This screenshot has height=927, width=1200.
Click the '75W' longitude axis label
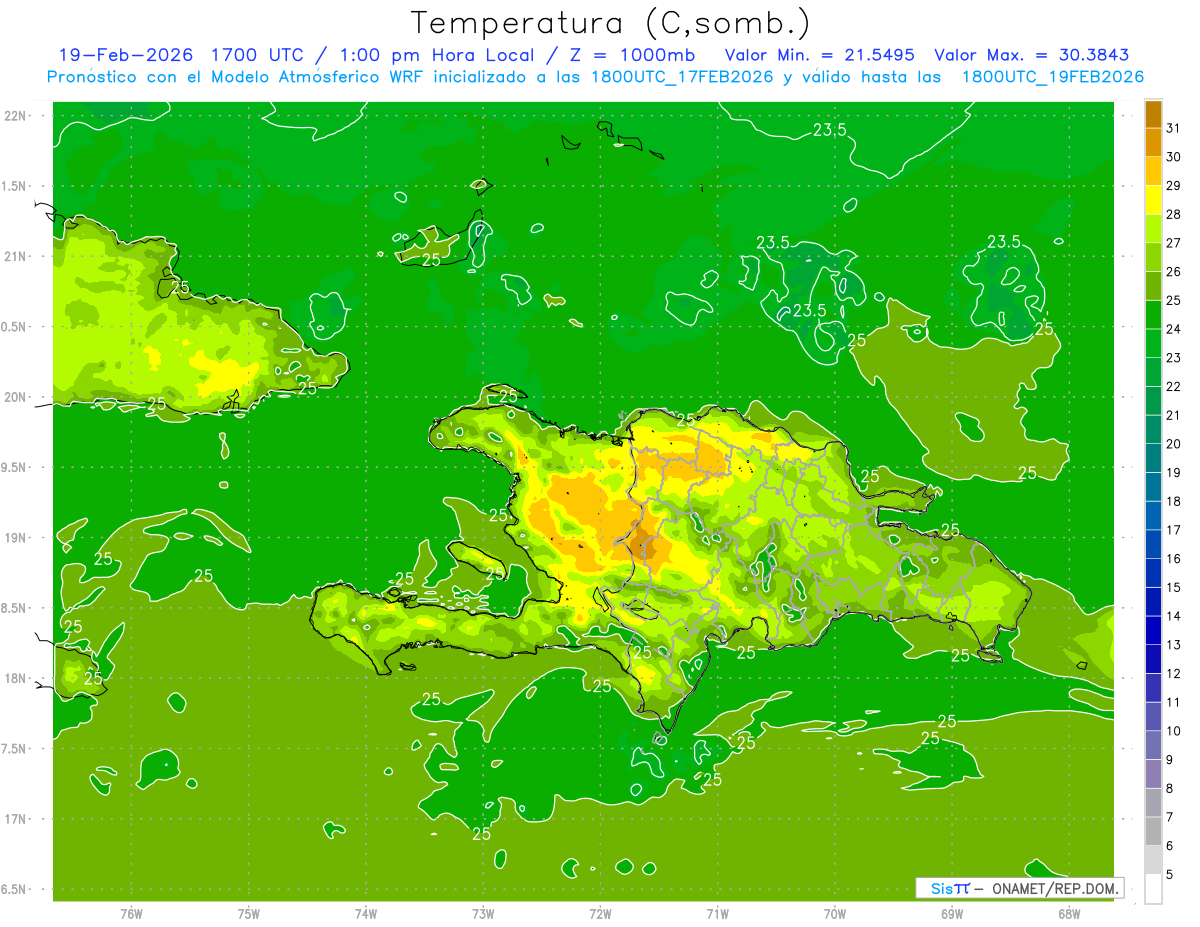(x=248, y=914)
